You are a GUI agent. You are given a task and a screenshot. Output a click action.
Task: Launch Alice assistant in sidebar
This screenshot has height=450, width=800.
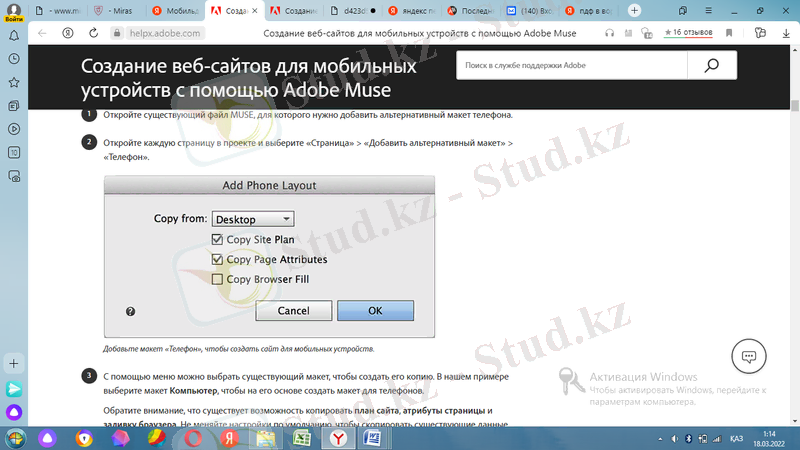point(14,412)
